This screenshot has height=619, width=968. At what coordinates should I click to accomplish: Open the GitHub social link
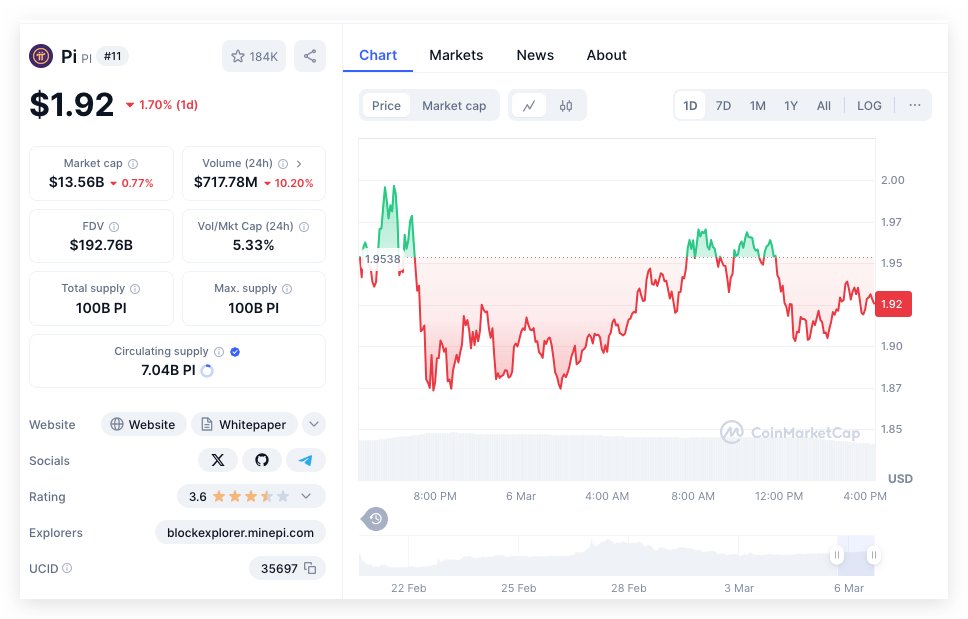[262, 460]
